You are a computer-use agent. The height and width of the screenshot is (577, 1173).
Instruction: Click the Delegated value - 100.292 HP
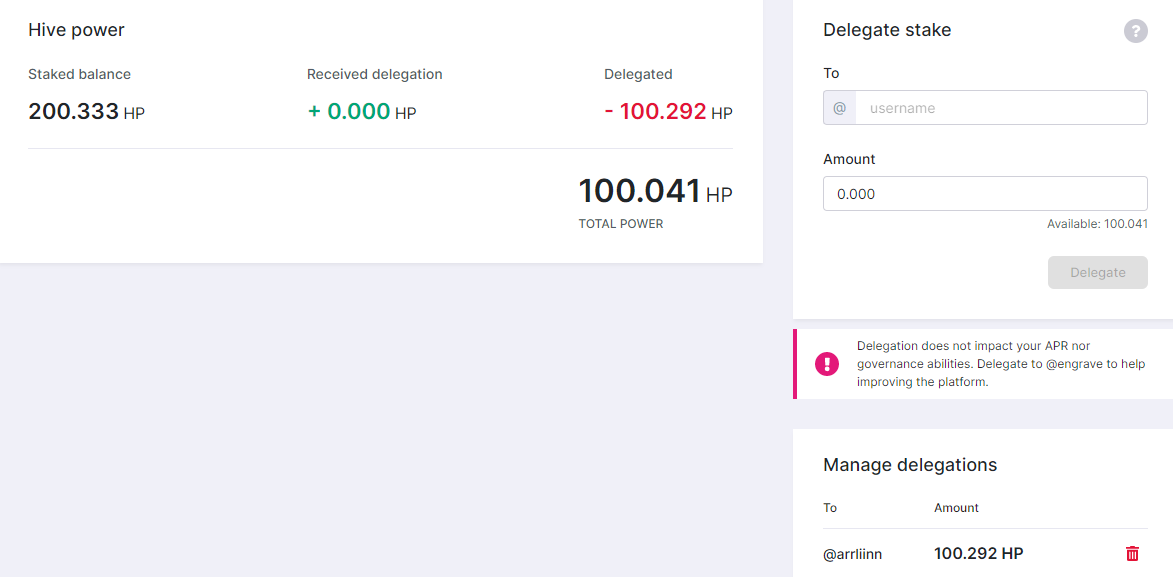pyautogui.click(x=668, y=112)
